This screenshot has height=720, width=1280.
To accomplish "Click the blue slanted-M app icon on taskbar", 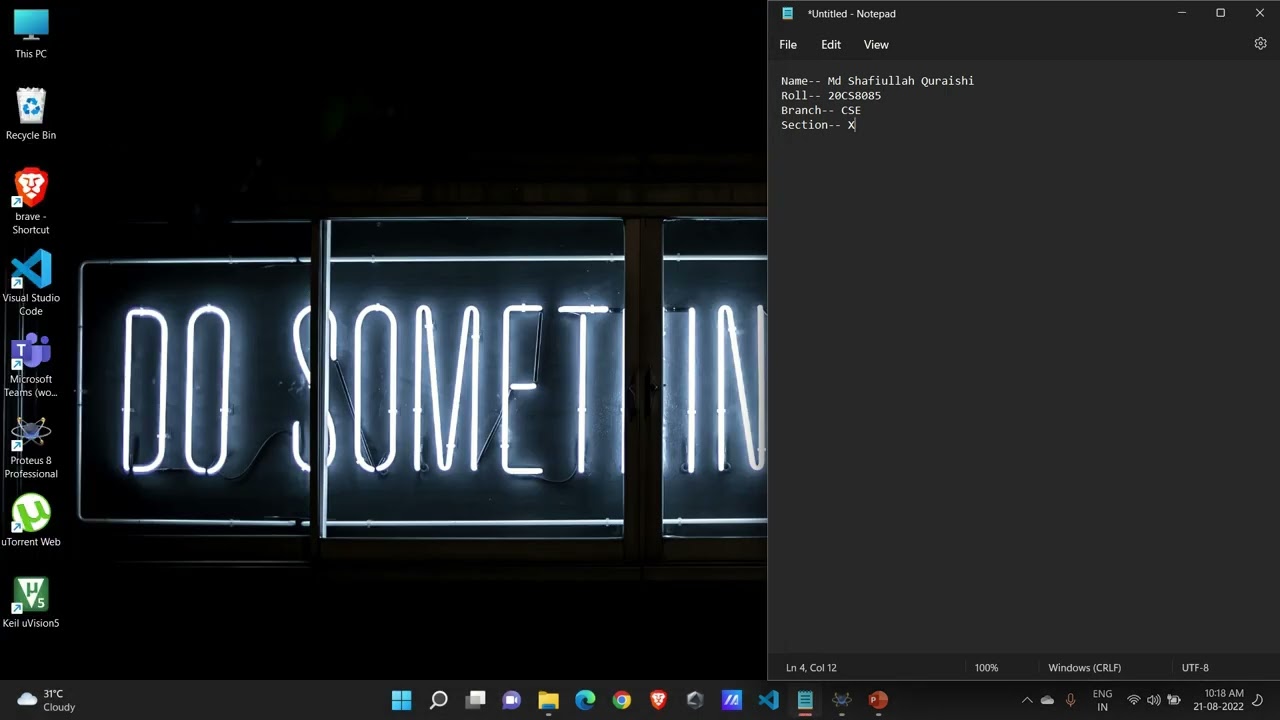I will coord(732,700).
